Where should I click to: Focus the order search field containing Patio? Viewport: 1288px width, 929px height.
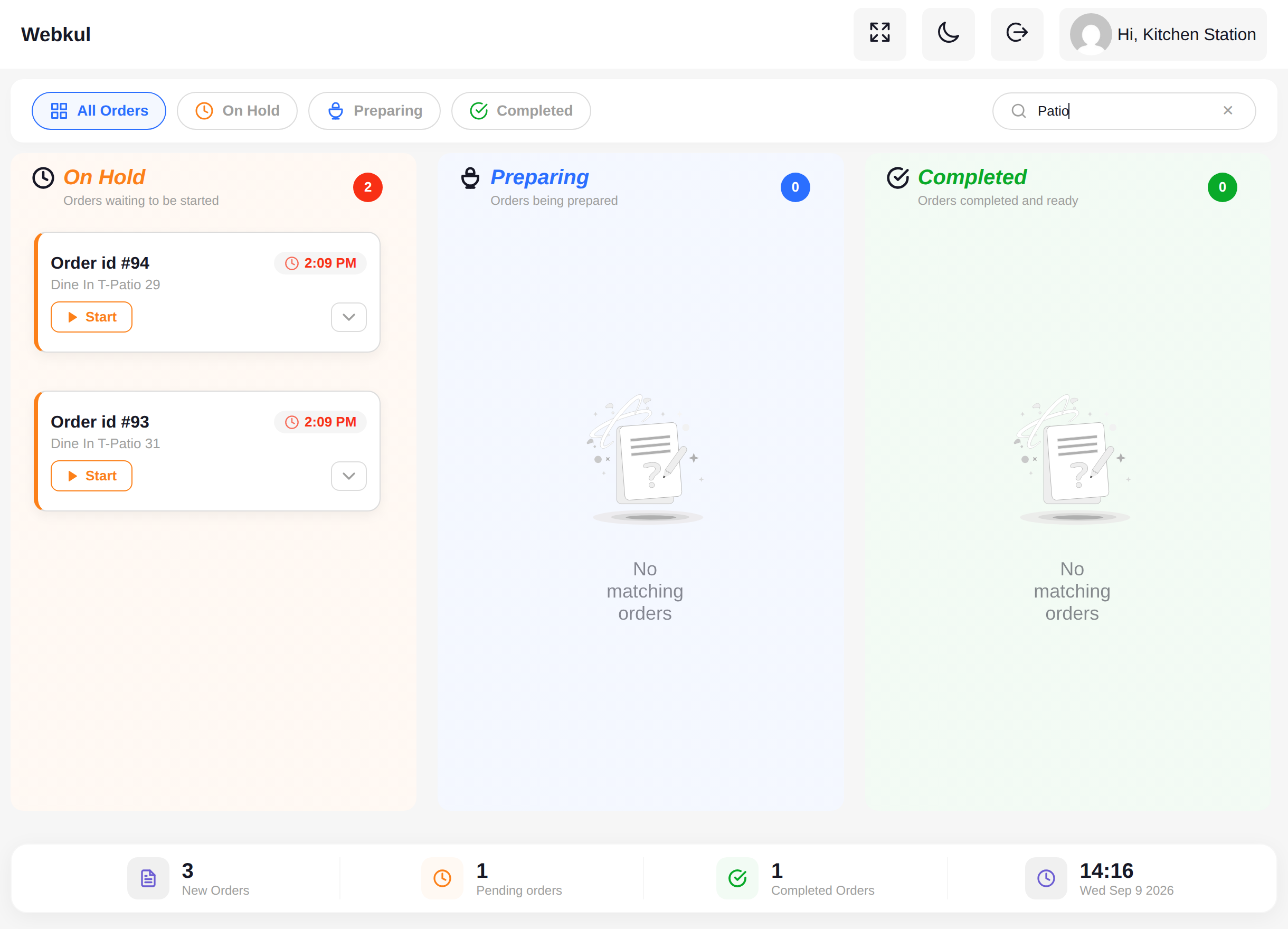pyautogui.click(x=1124, y=111)
